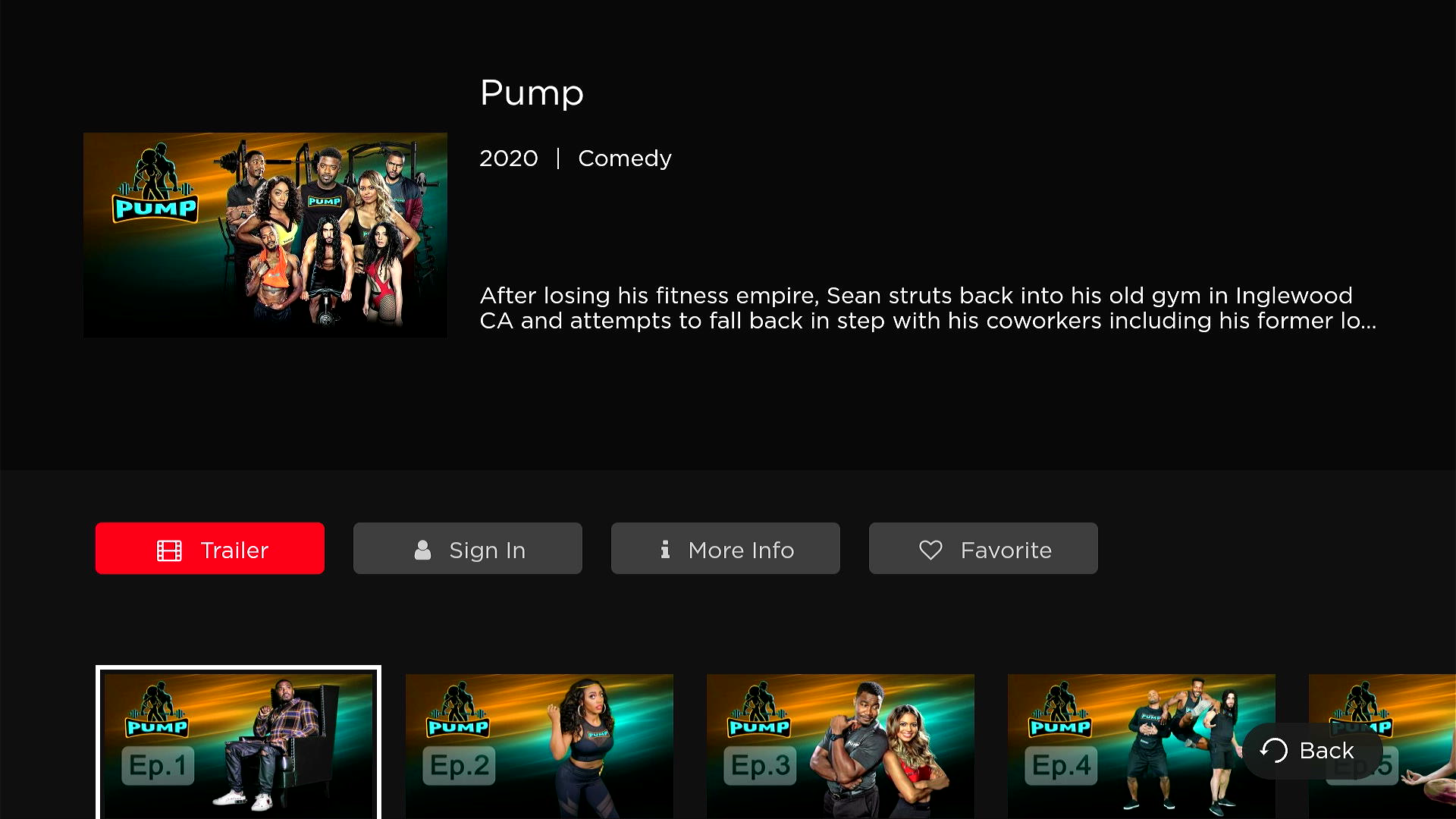Click the circular arrow Back icon

[x=1274, y=750]
